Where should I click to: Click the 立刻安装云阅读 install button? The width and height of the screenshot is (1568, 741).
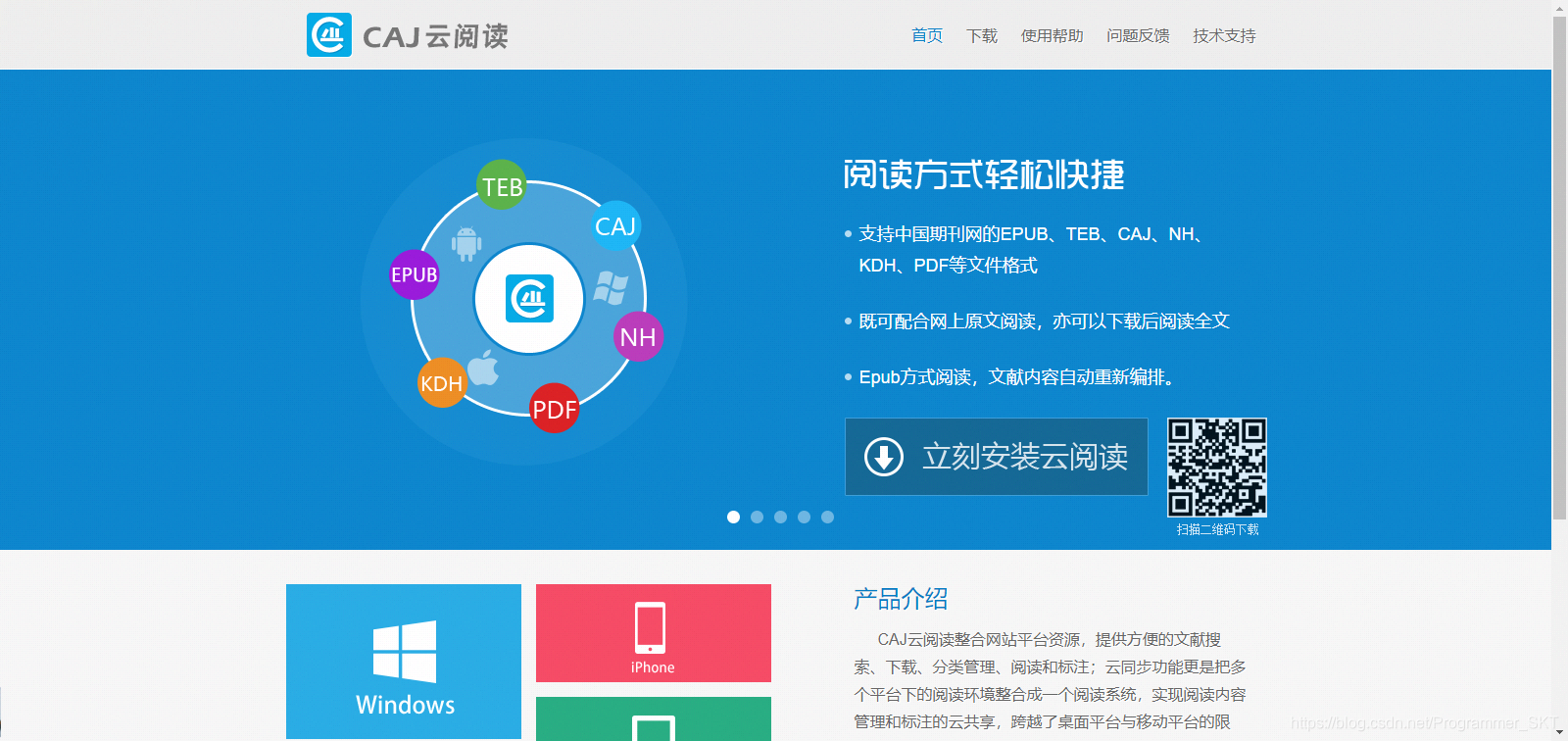click(997, 457)
